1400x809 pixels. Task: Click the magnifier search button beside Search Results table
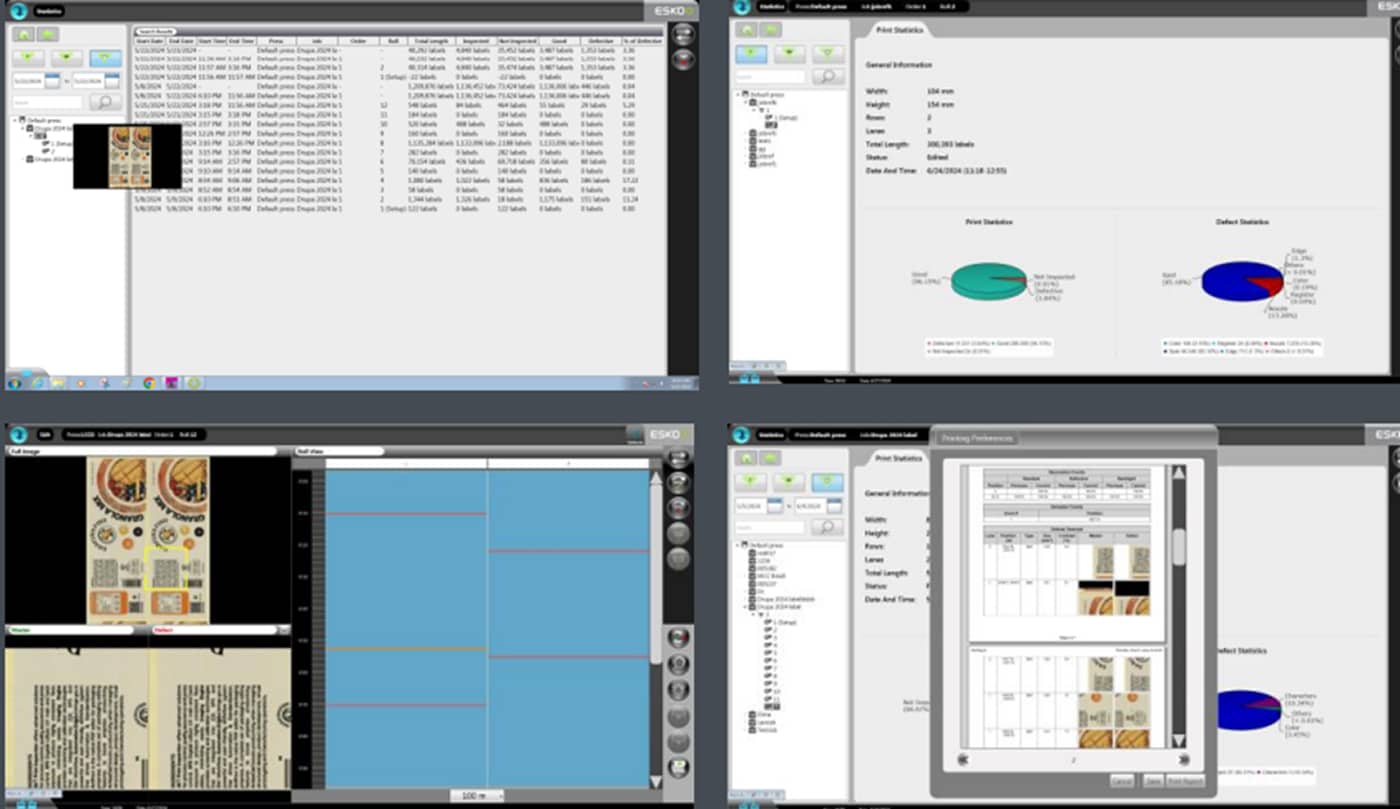[104, 102]
